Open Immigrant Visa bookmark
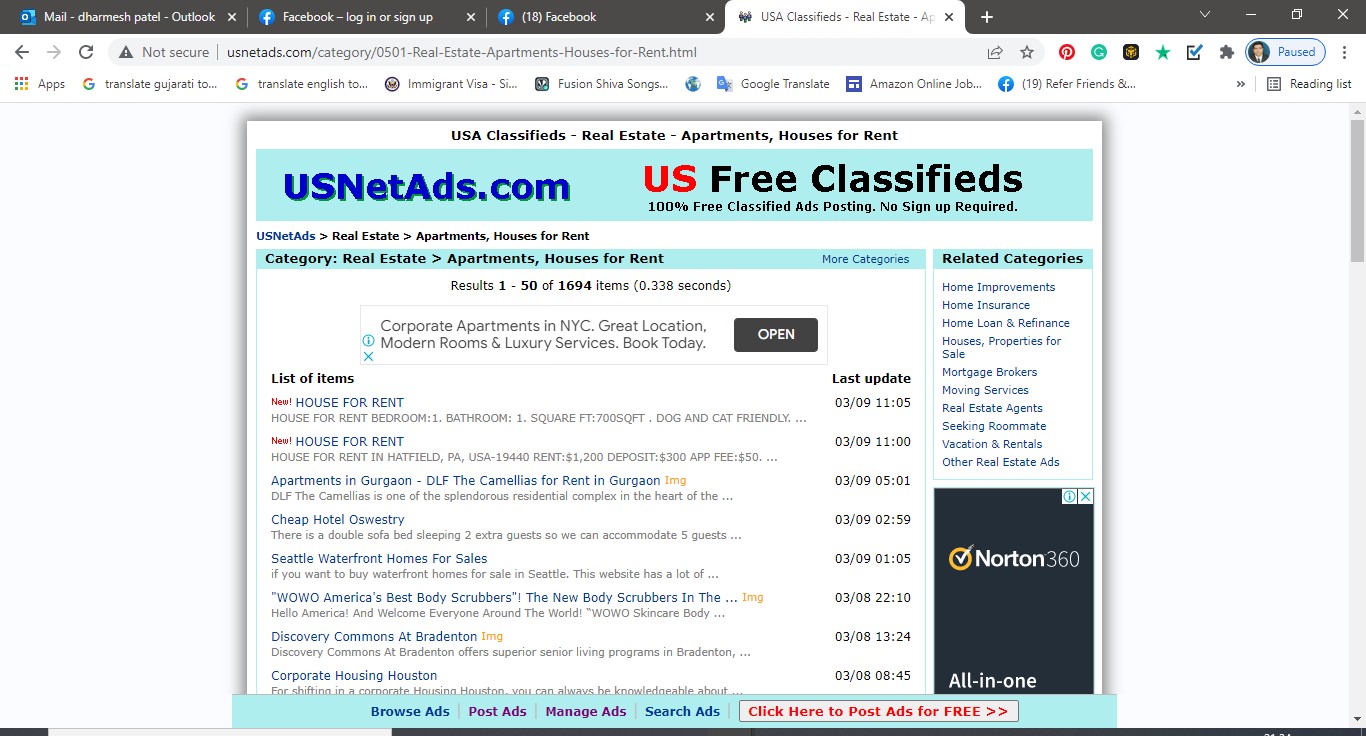 (452, 84)
